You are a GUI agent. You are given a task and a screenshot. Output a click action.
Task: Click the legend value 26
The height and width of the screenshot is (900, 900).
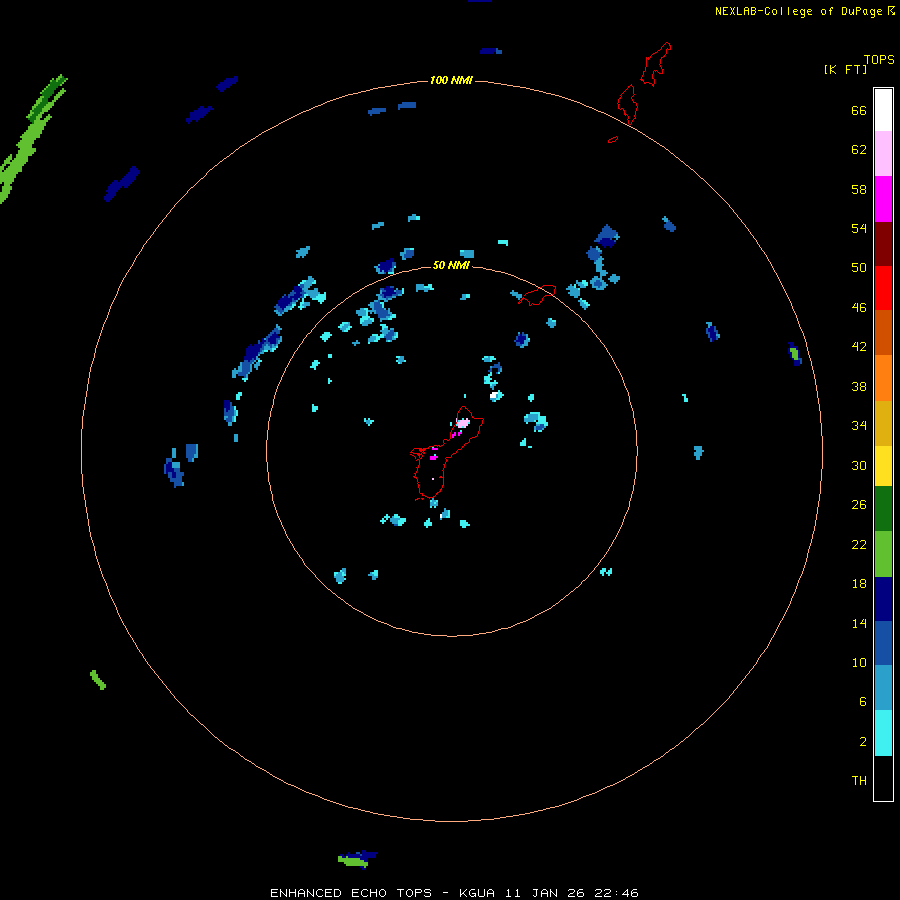(x=859, y=505)
